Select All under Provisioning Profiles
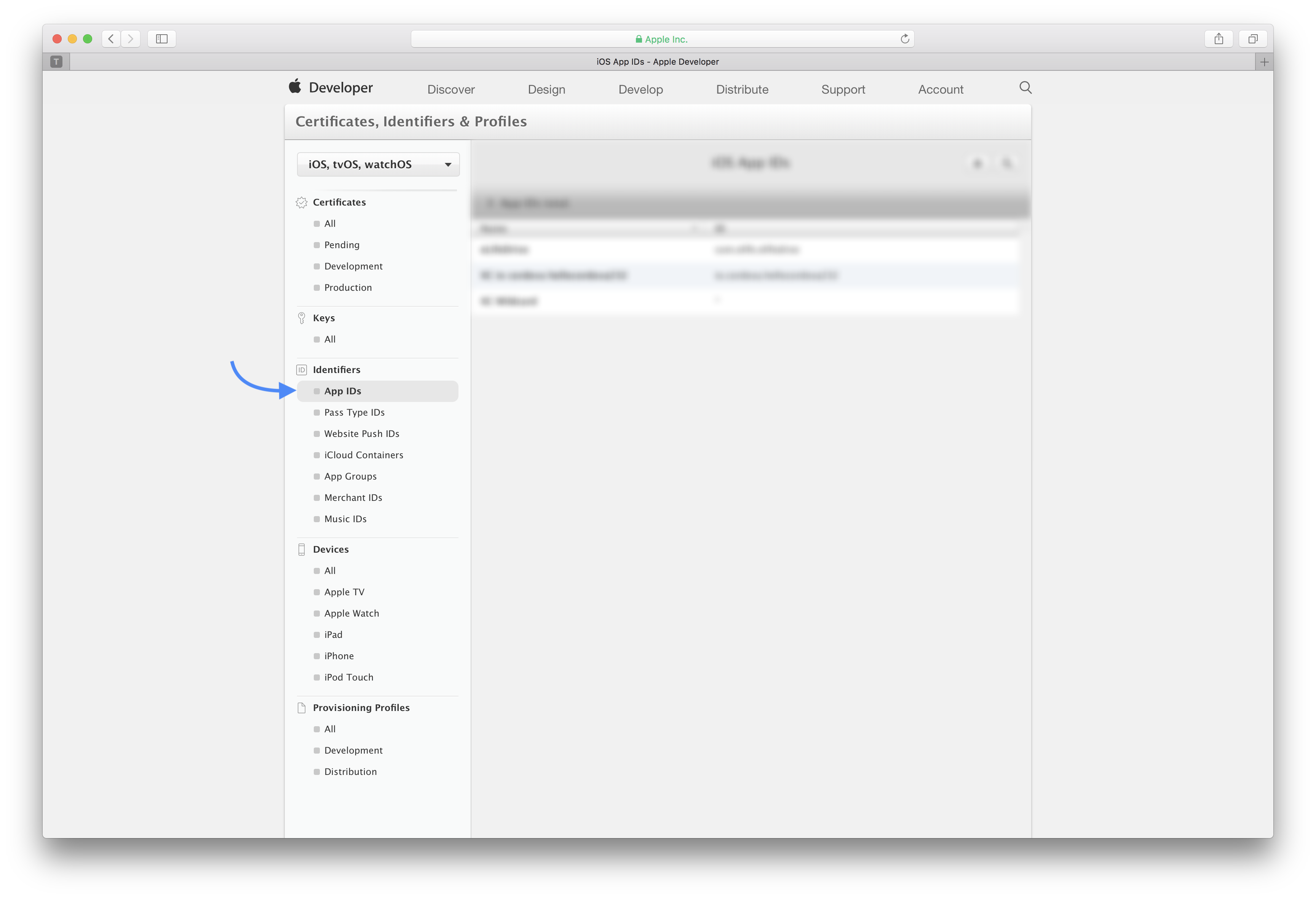The image size is (1316, 899). (329, 729)
